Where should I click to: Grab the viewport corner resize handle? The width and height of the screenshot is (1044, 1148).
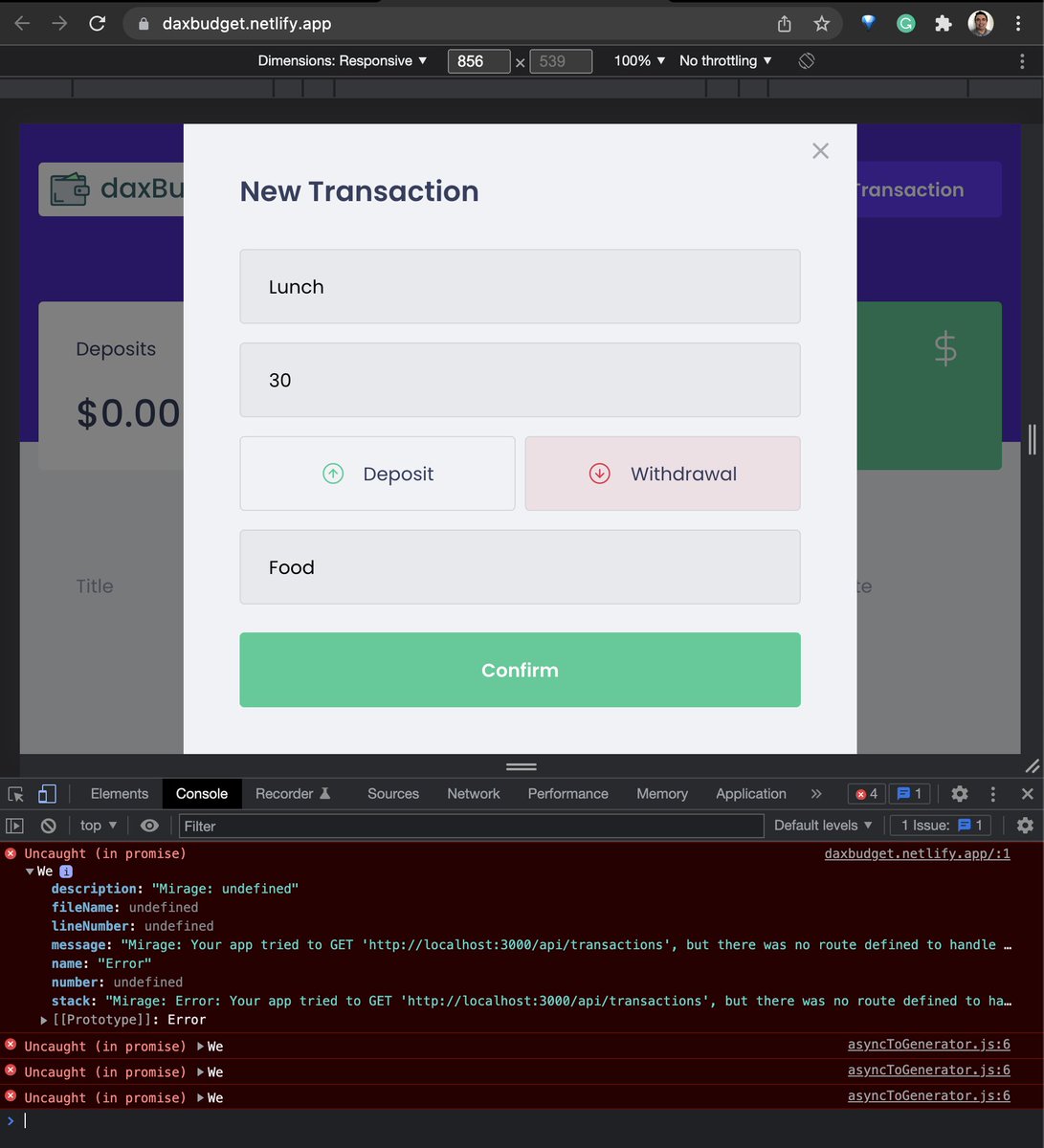click(x=1032, y=766)
